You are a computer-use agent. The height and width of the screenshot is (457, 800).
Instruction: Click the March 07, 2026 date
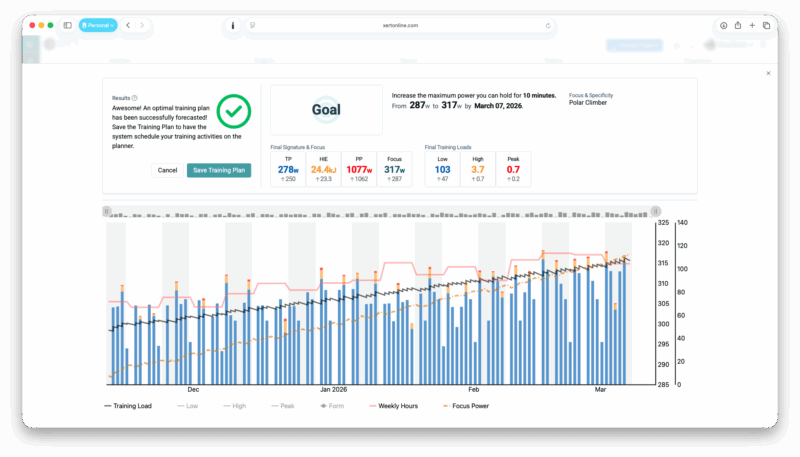[x=498, y=106]
